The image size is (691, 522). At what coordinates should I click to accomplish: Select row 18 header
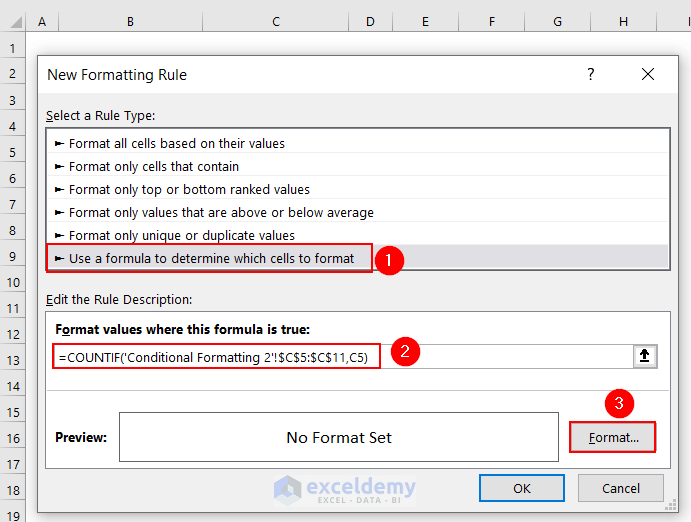coord(14,490)
